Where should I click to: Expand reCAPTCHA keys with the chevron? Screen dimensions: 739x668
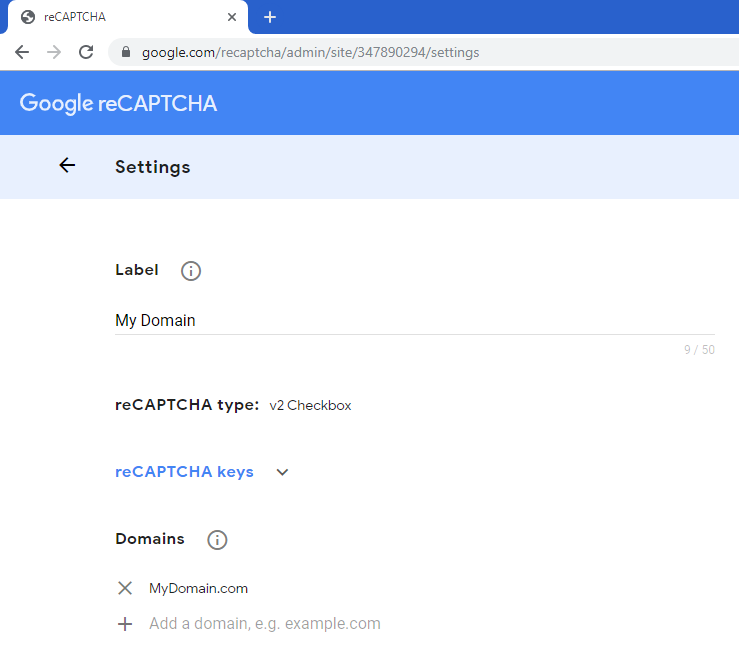pos(282,472)
